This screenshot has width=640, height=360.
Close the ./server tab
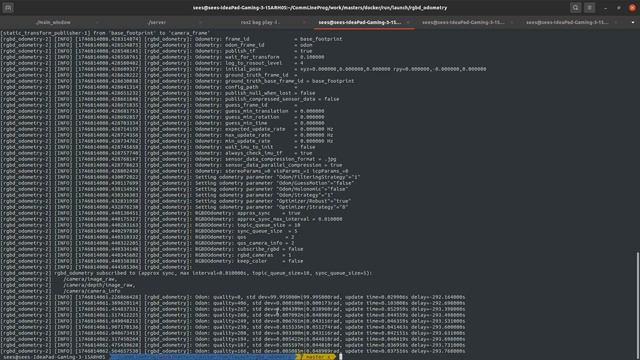(x=201, y=22)
